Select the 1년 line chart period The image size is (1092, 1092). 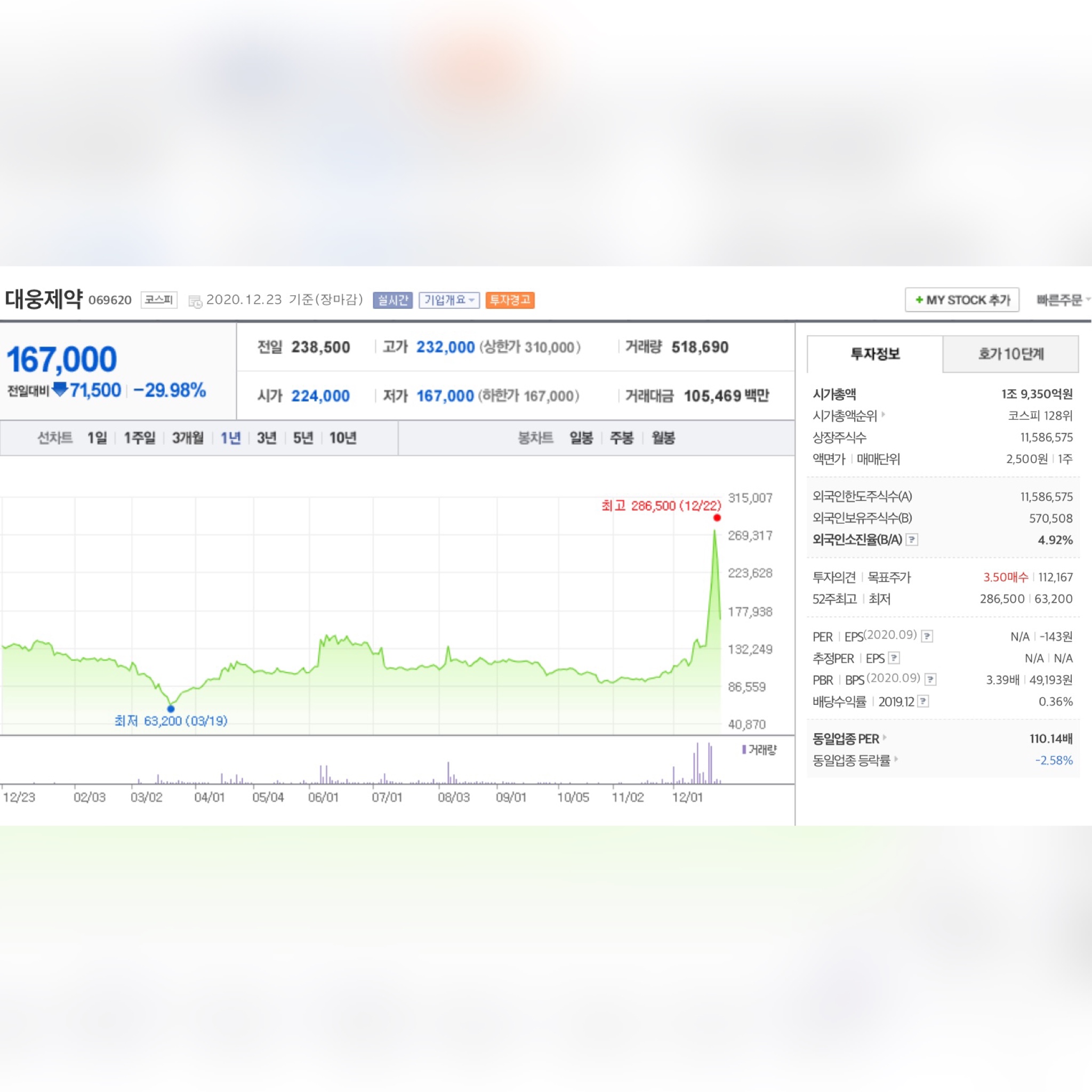click(x=230, y=438)
